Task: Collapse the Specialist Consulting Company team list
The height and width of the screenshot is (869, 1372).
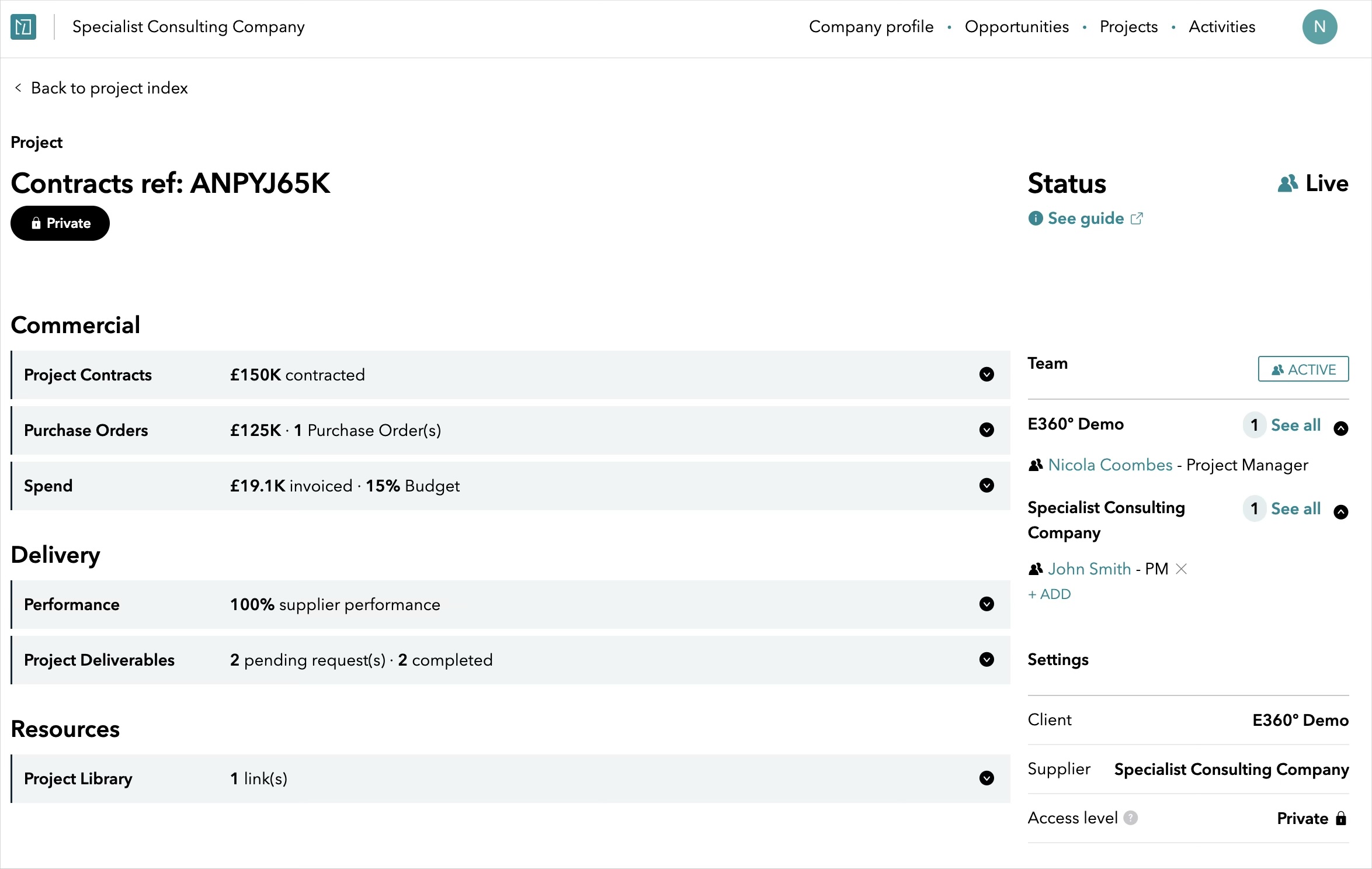Action: (x=1341, y=512)
